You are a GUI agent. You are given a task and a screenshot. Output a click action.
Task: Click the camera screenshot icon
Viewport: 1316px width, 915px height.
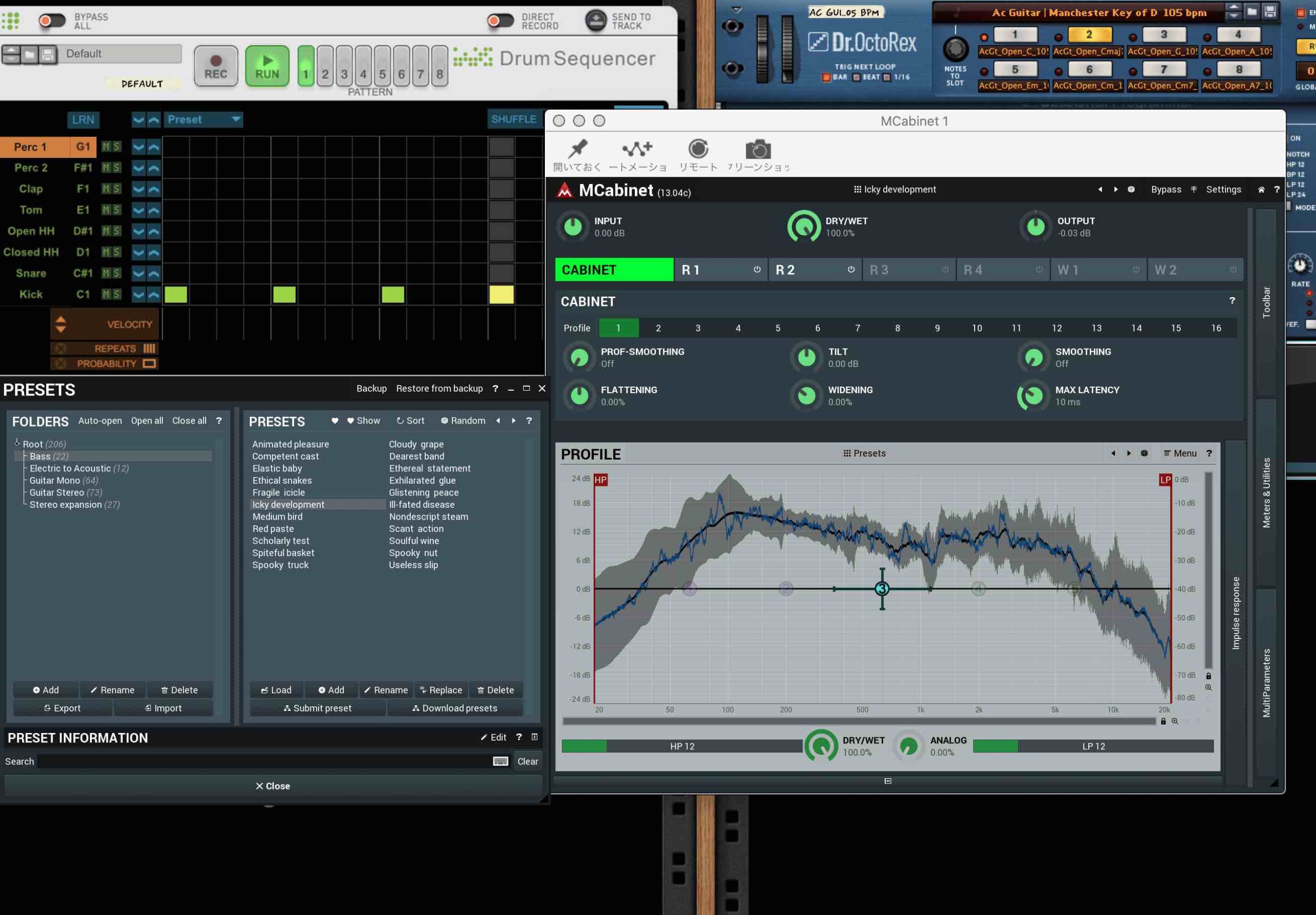click(x=758, y=149)
